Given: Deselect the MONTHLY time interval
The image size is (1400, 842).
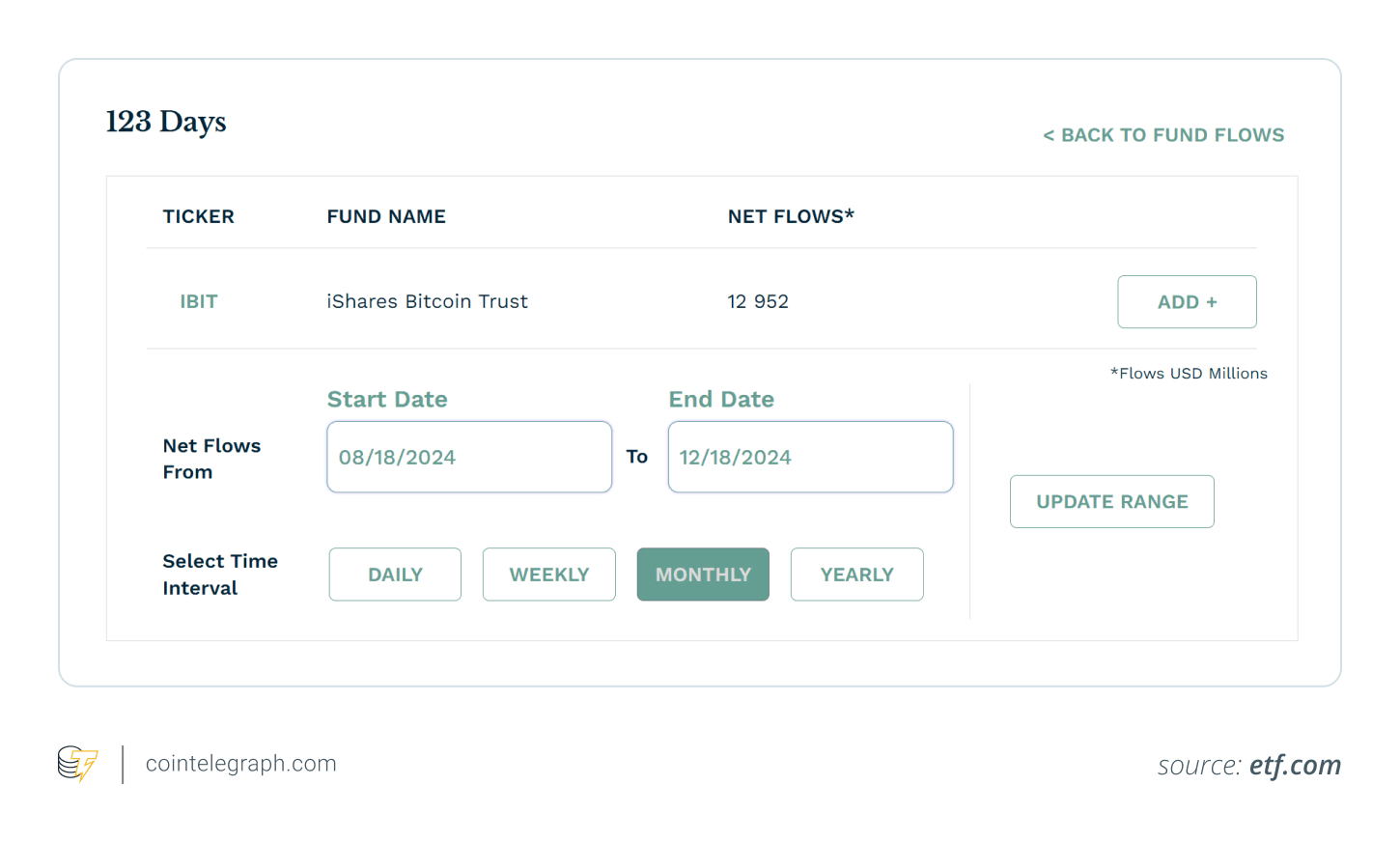Looking at the screenshot, I should pos(703,574).
